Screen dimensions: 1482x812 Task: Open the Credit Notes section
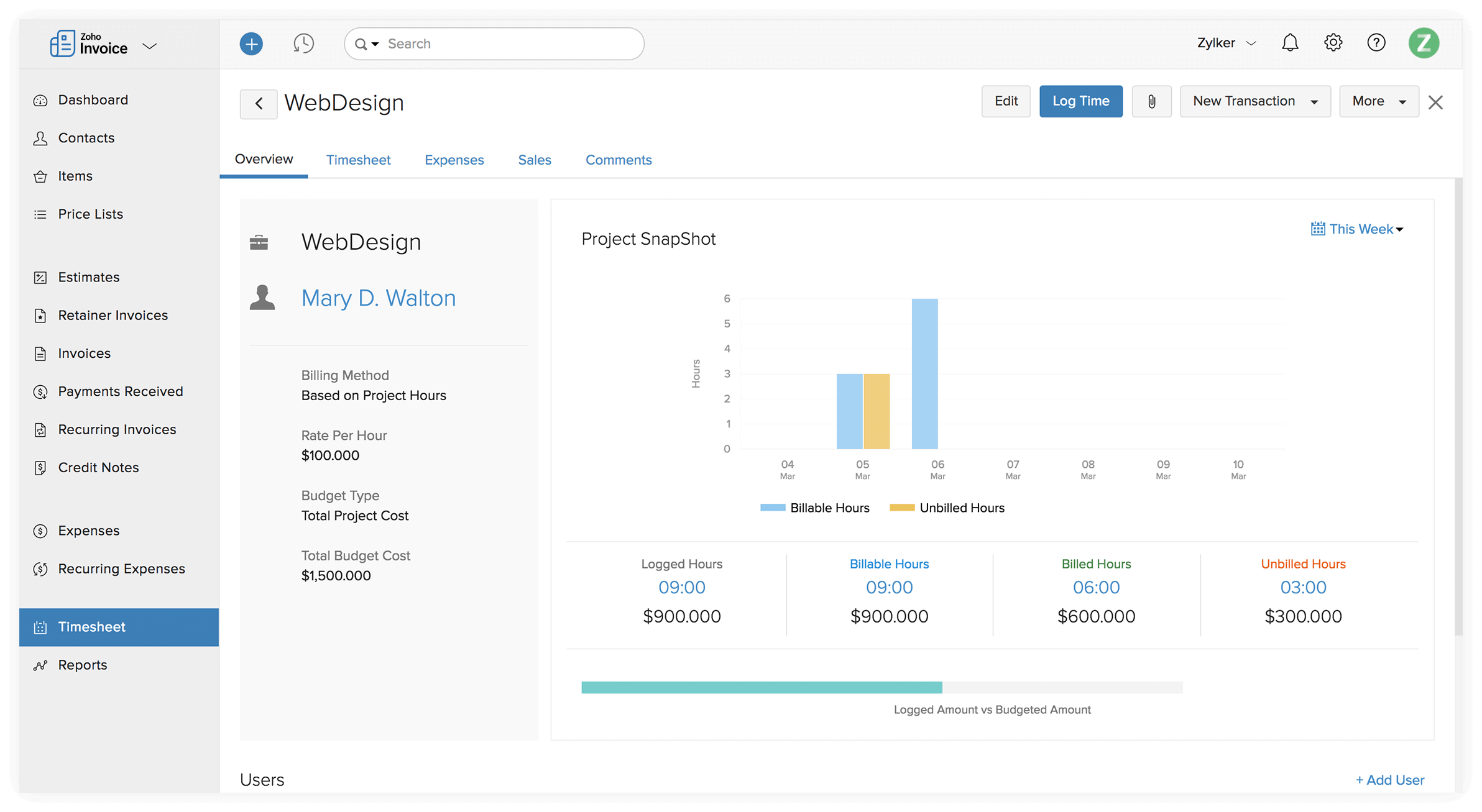(x=98, y=467)
